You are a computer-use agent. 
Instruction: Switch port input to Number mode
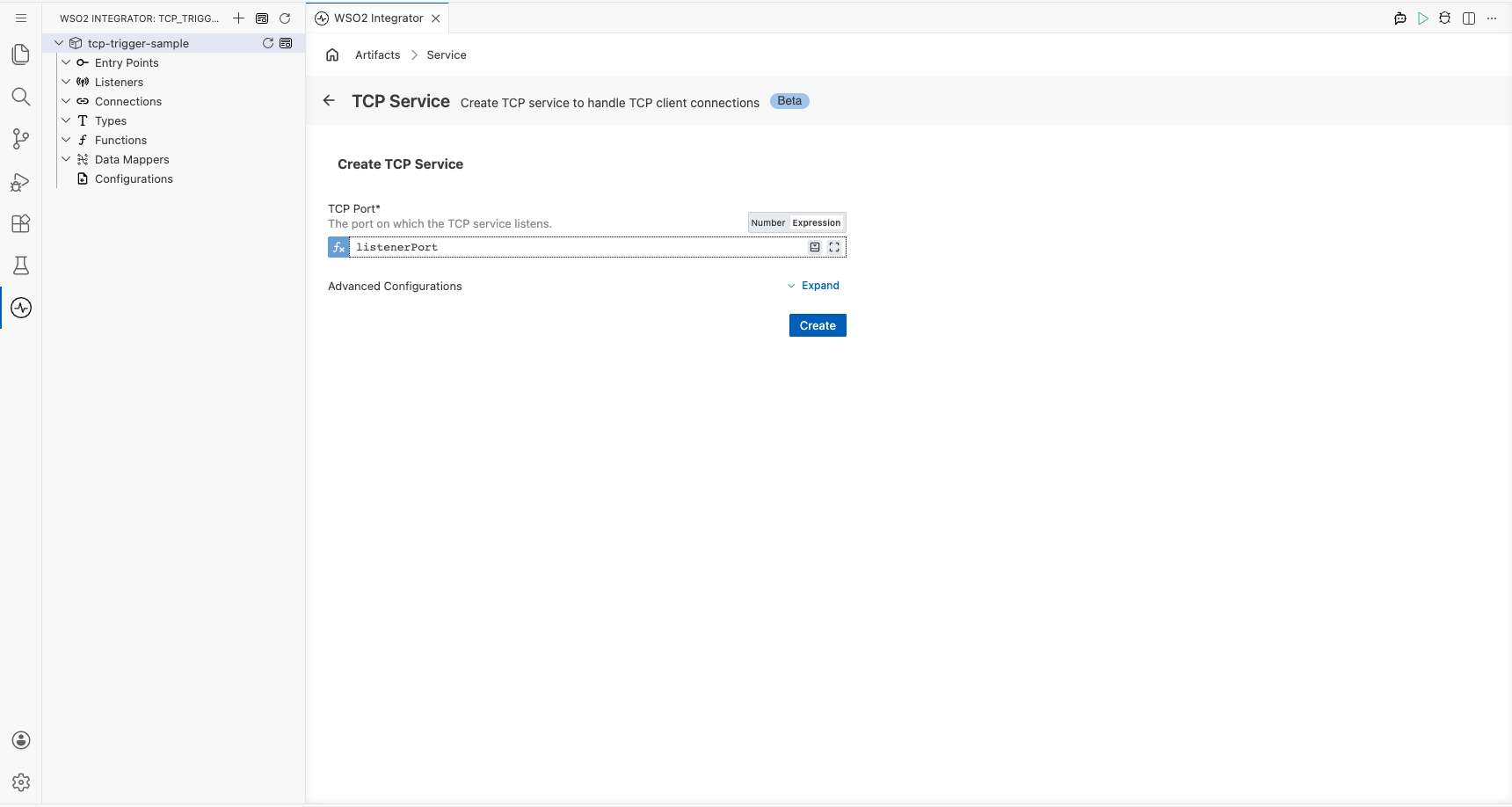point(768,222)
